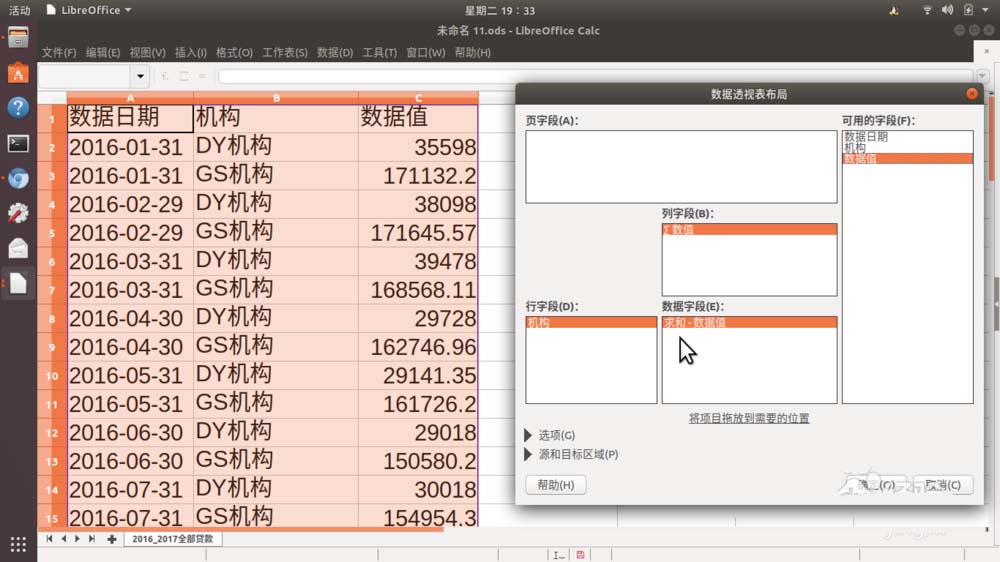This screenshot has width=1000, height=562.
Task: Click the 帮助(H) button in the dialog
Action: click(x=555, y=485)
